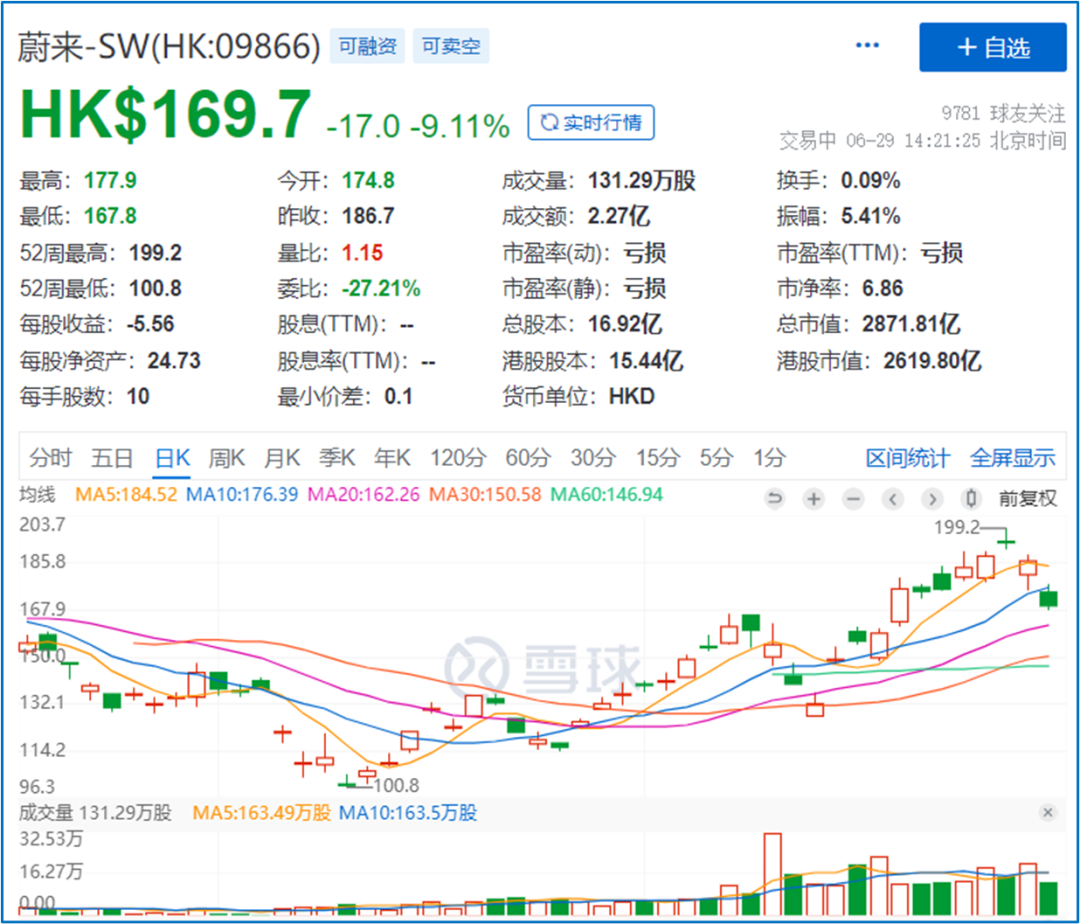Screen dimensions: 1080x924
Task: Select the 月K chart tab
Action: pyautogui.click(x=282, y=458)
